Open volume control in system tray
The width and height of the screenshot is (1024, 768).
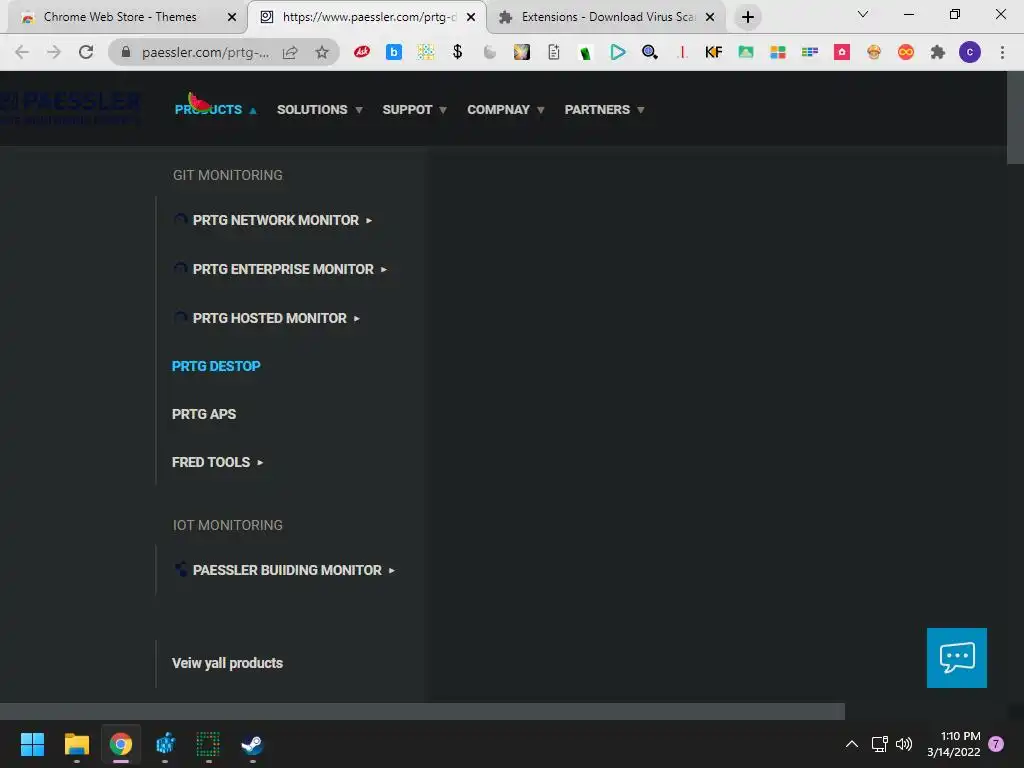904,744
